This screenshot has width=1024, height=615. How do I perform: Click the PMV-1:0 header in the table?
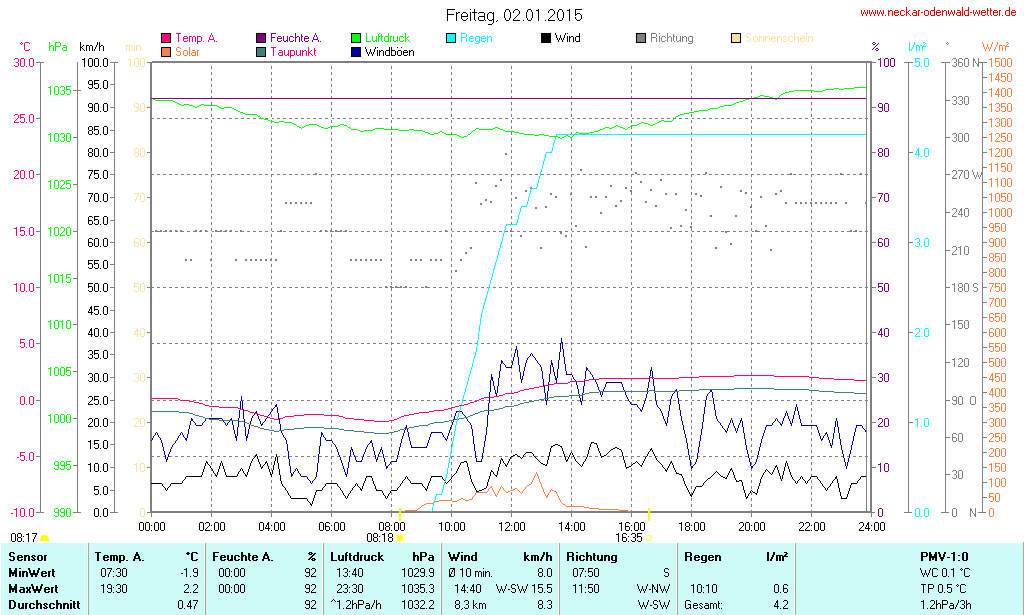click(x=943, y=556)
